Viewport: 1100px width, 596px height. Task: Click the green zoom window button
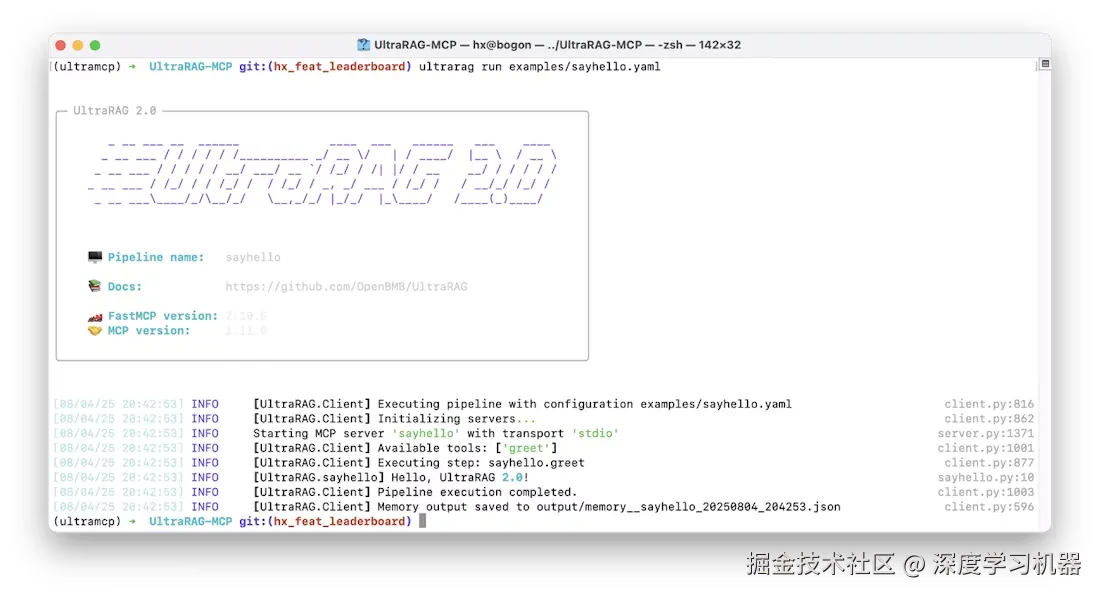[95, 46]
